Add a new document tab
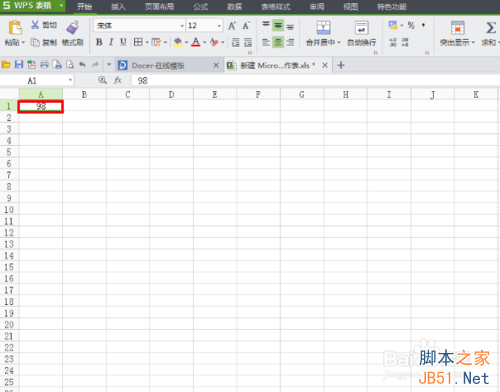Screen dimensions: 500x392 point(341,65)
